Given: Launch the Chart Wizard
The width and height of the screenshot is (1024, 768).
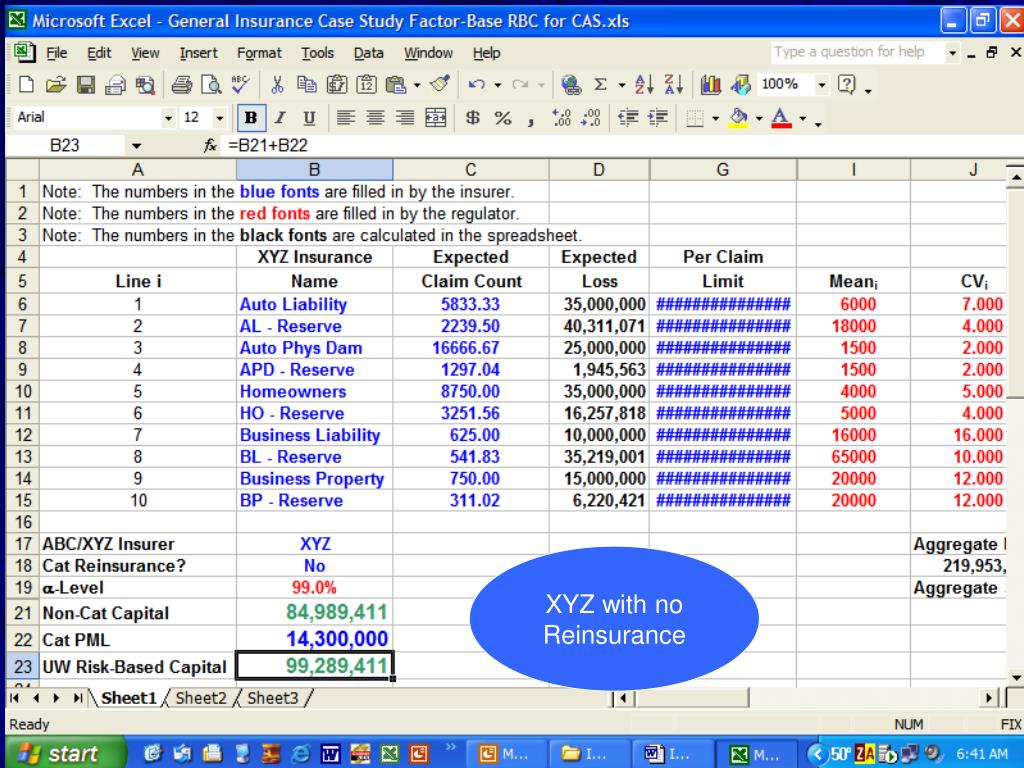Looking at the screenshot, I should [x=711, y=84].
